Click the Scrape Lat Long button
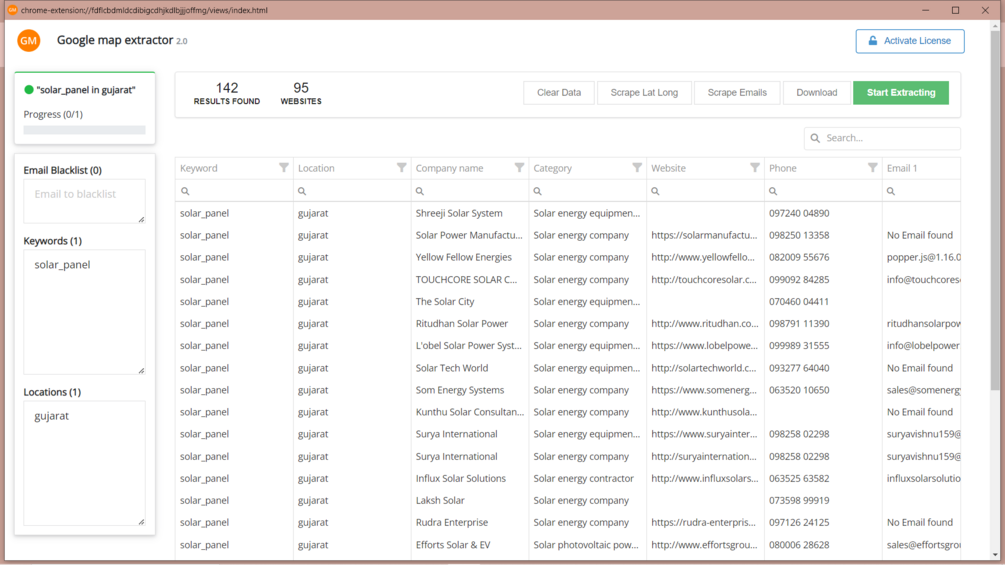 coord(644,93)
